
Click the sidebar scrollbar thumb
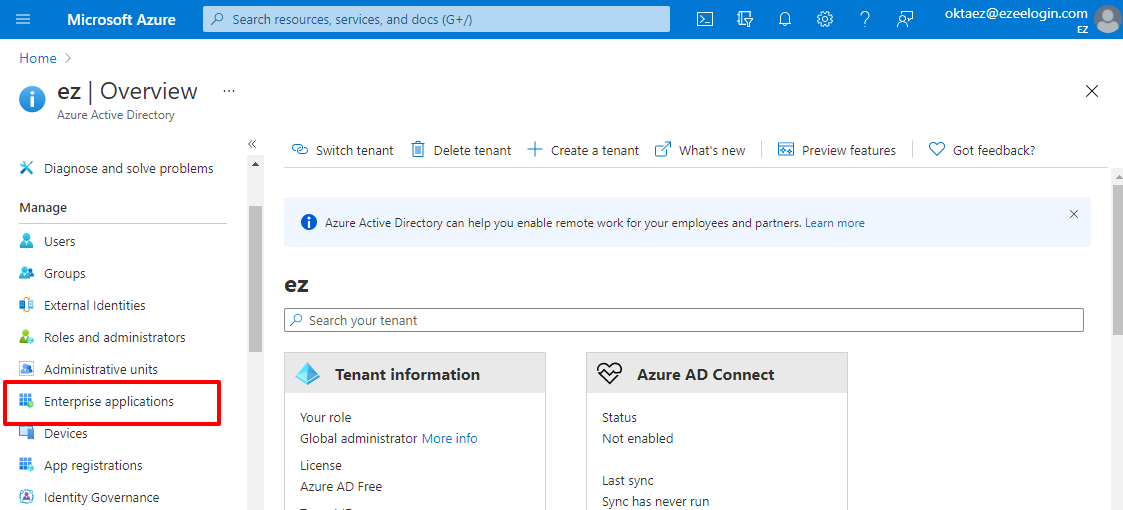pos(255,279)
